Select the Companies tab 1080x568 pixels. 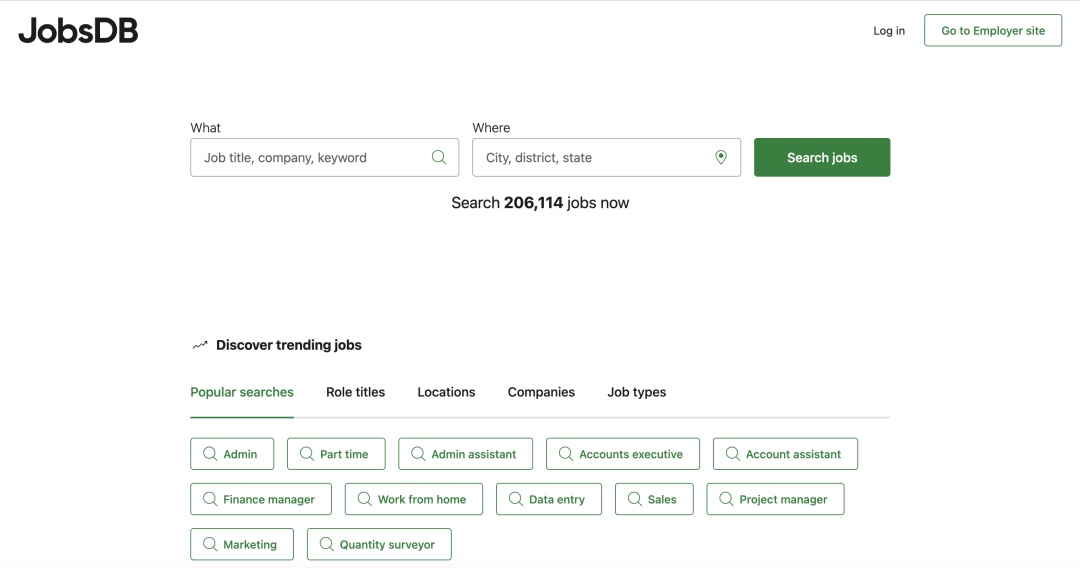(541, 392)
